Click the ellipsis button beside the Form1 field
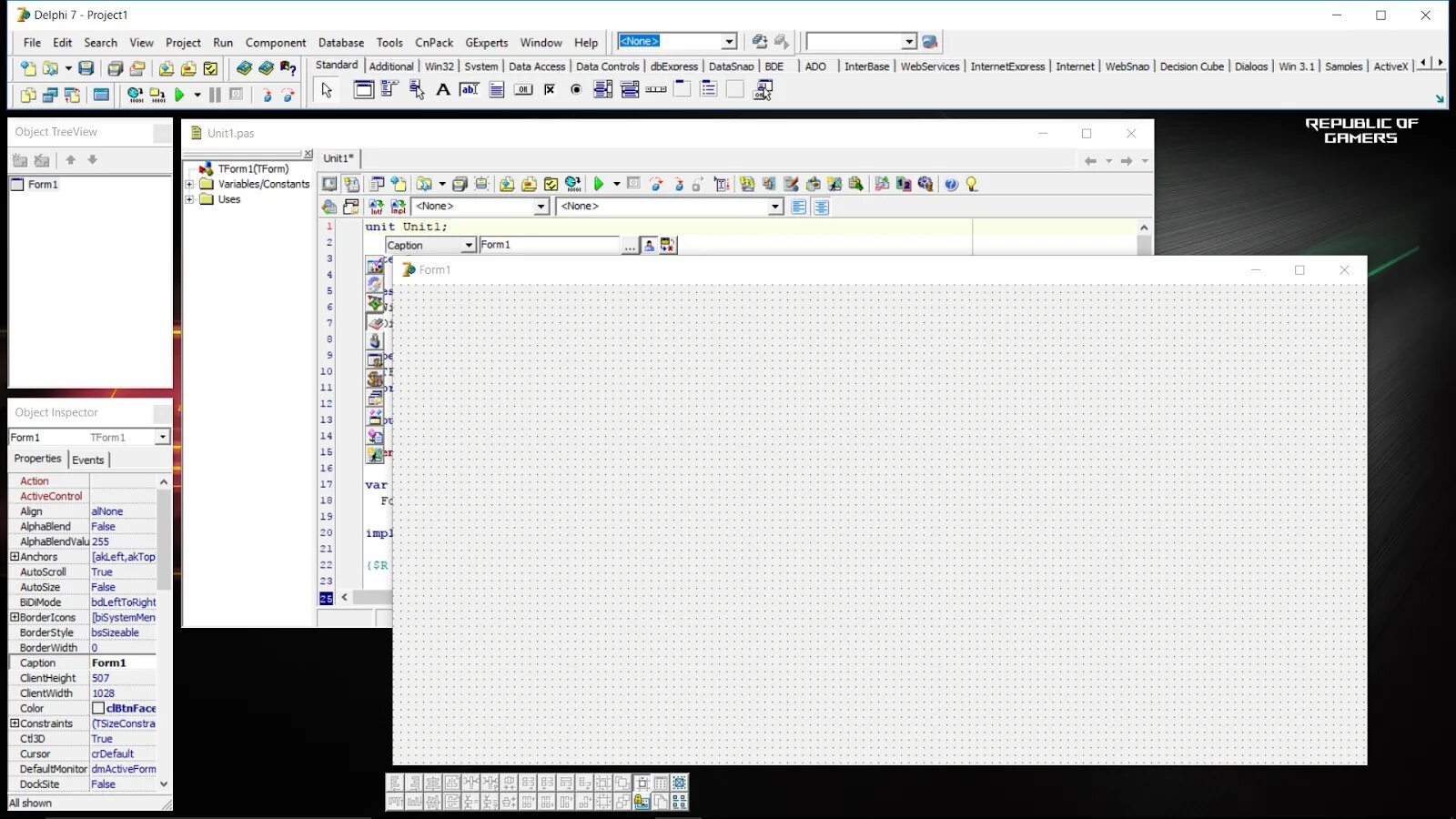 [629, 246]
